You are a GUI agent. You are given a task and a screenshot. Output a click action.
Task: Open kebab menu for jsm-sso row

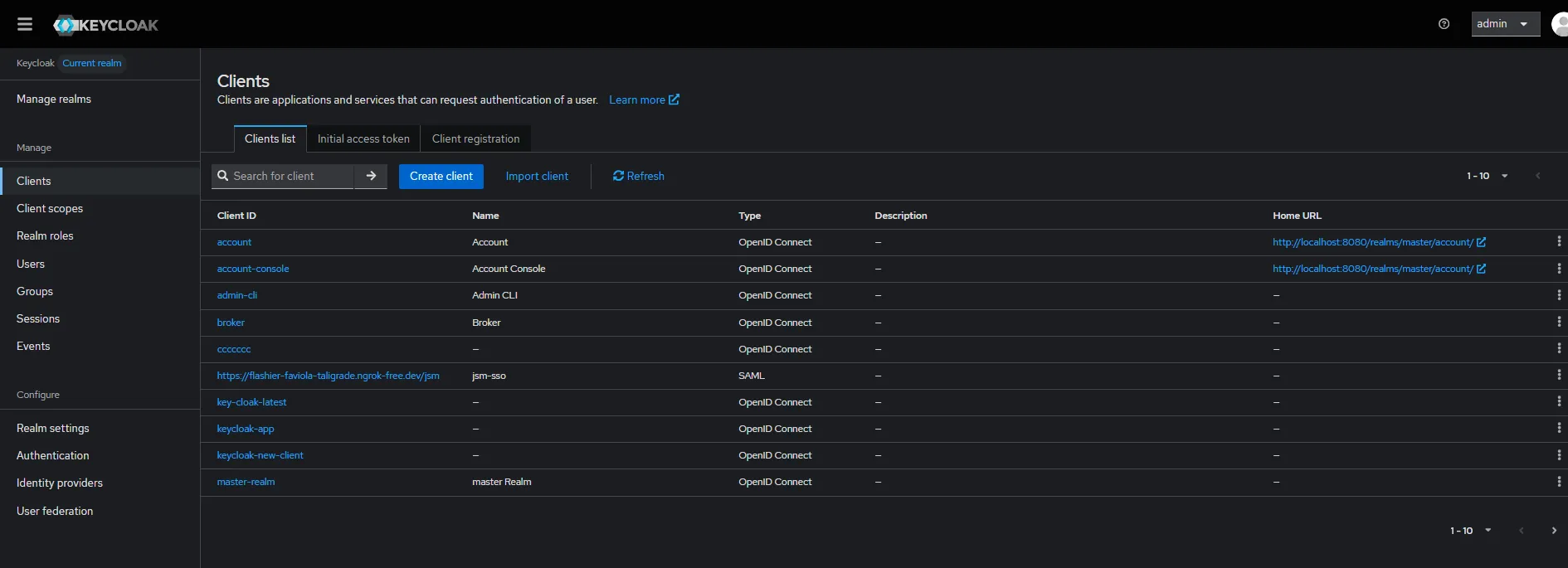click(x=1559, y=375)
